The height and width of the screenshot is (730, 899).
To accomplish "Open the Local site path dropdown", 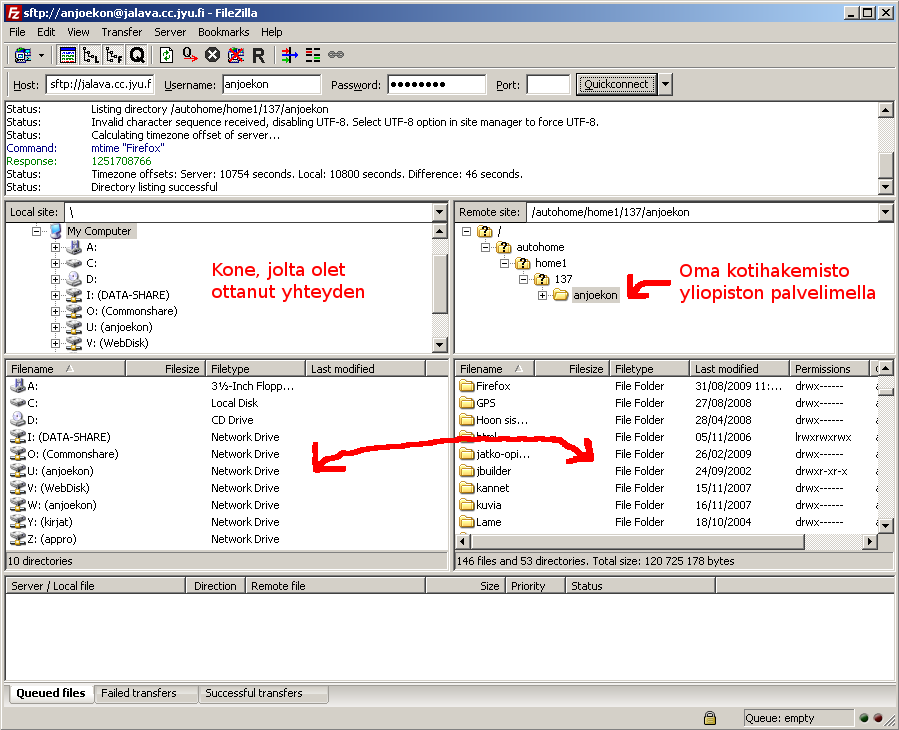I will click(440, 212).
